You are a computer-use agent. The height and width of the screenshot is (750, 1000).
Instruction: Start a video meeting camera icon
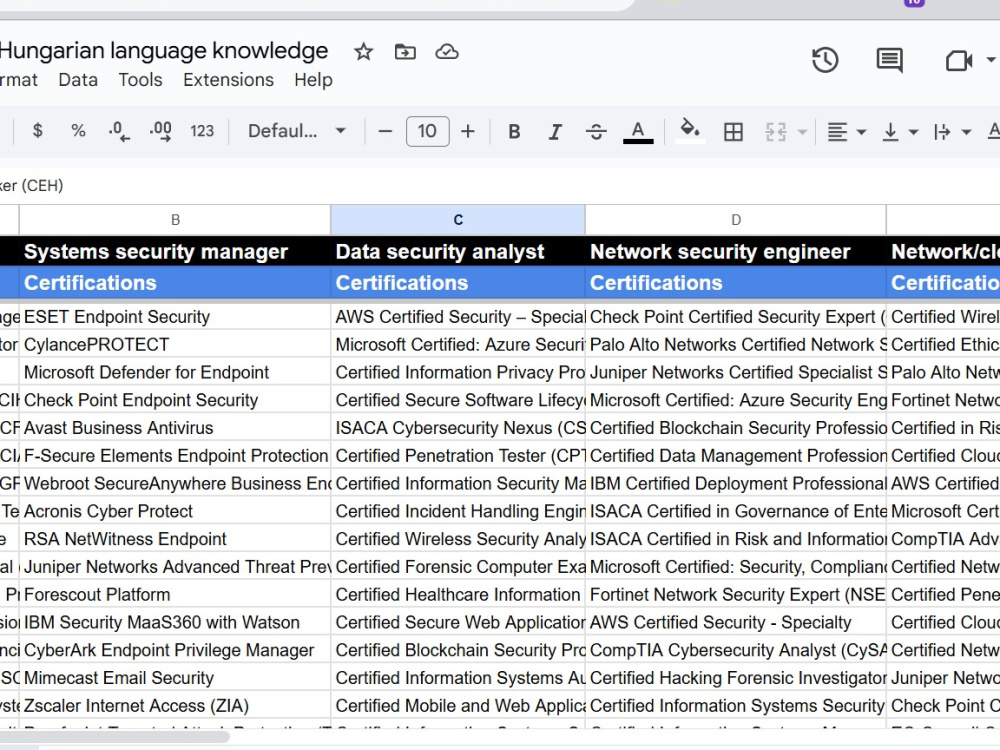[x=959, y=61]
